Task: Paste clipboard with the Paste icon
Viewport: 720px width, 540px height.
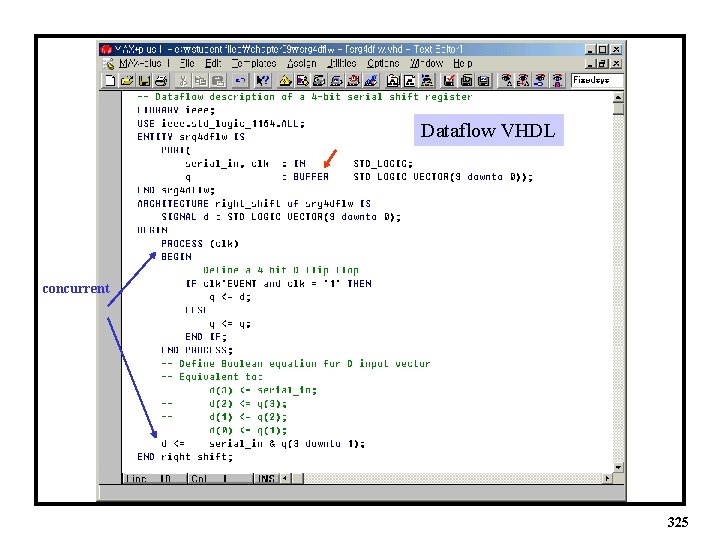Action: coord(218,81)
